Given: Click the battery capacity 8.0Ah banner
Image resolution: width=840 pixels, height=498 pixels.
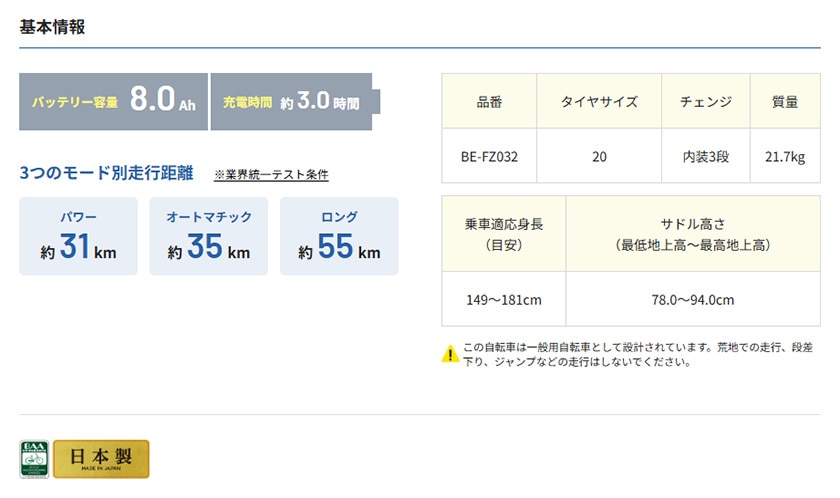Looking at the screenshot, I should point(113,101).
